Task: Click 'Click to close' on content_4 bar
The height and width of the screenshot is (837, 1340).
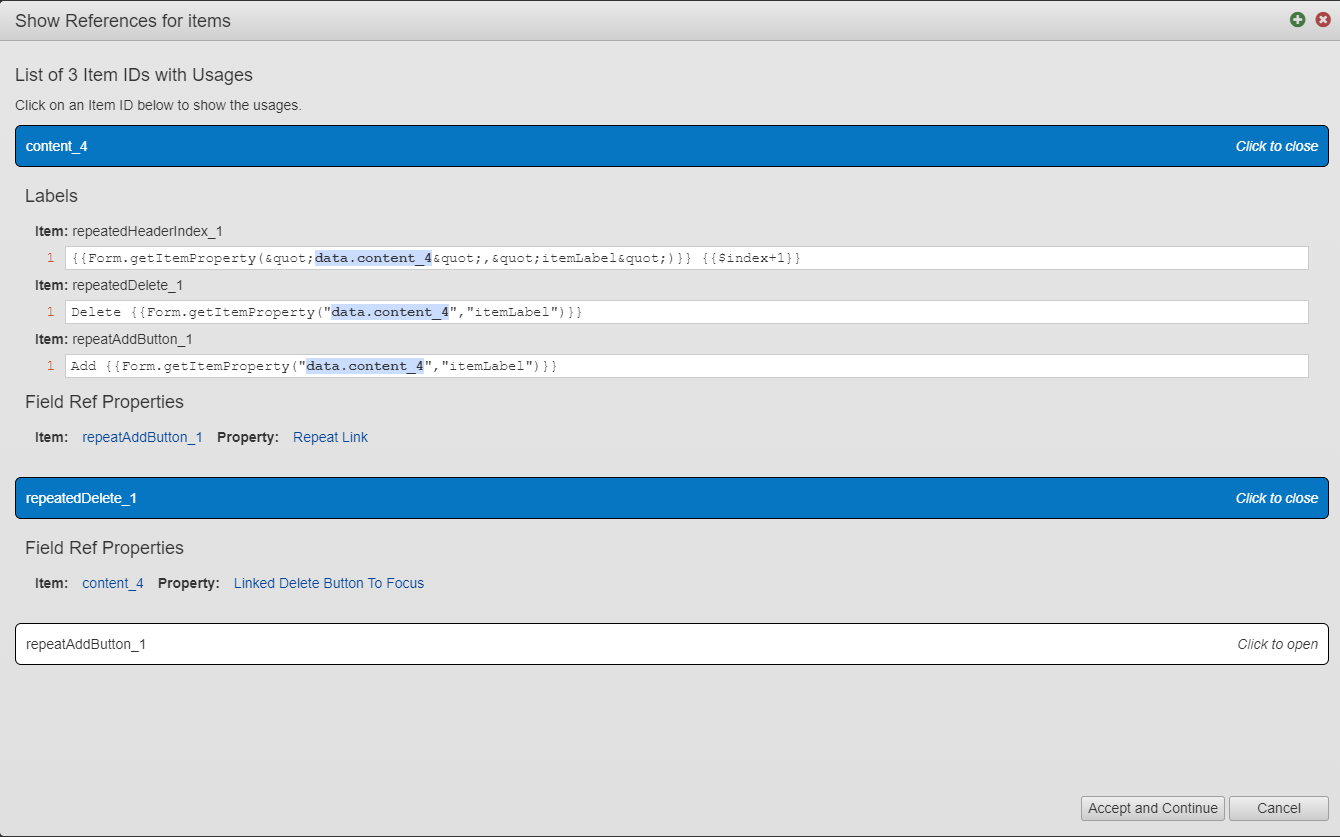Action: tap(1276, 146)
